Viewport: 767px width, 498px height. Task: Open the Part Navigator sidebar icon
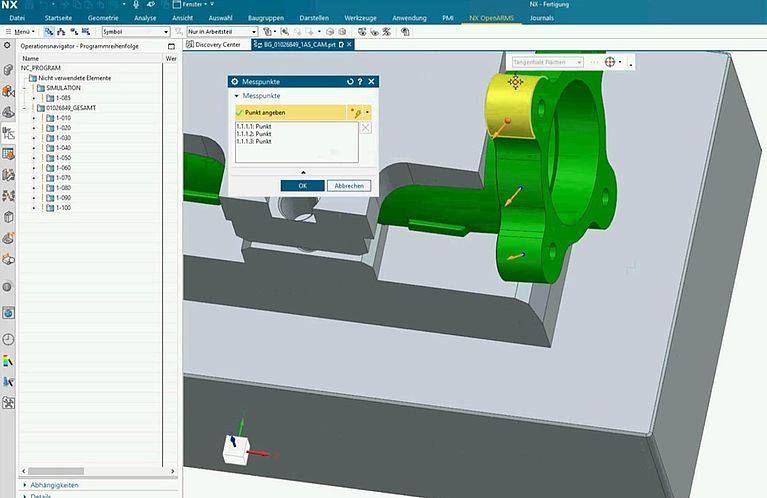(x=8, y=112)
